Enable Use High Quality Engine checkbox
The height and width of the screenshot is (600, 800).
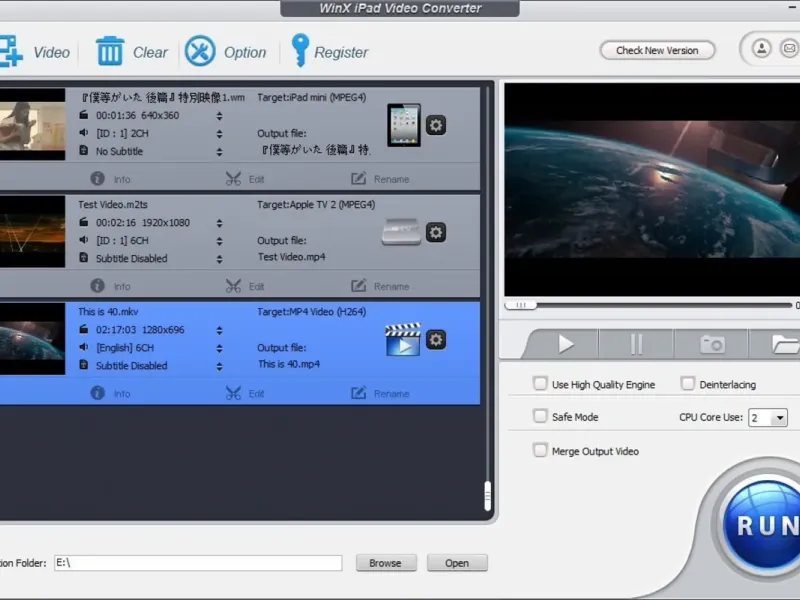click(x=540, y=384)
